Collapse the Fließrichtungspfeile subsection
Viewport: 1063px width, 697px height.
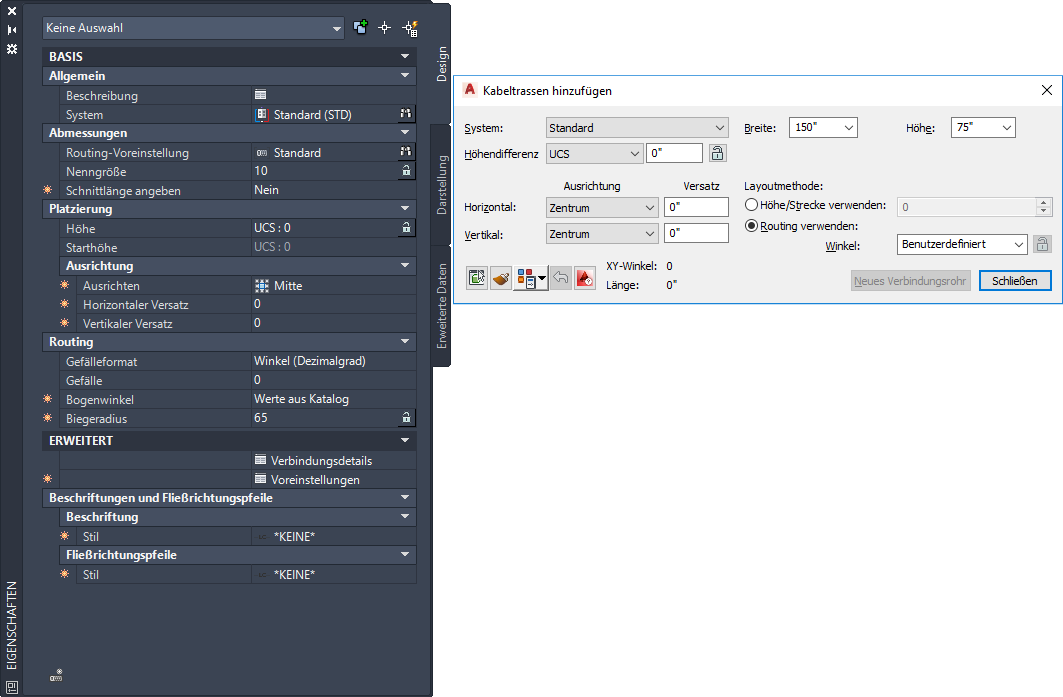tap(405, 554)
